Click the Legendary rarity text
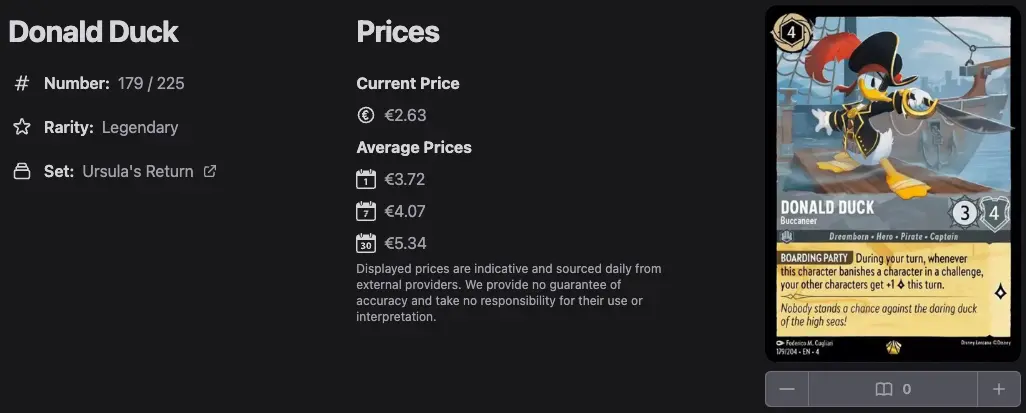The image size is (1026, 413). click(140, 127)
